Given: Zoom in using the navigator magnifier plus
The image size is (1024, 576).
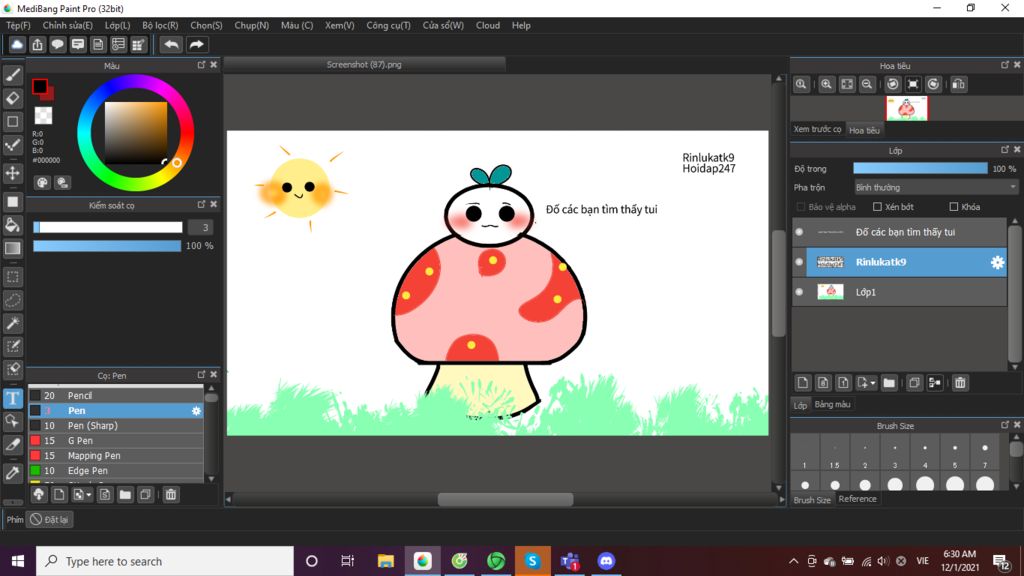Looking at the screenshot, I should tap(826, 84).
